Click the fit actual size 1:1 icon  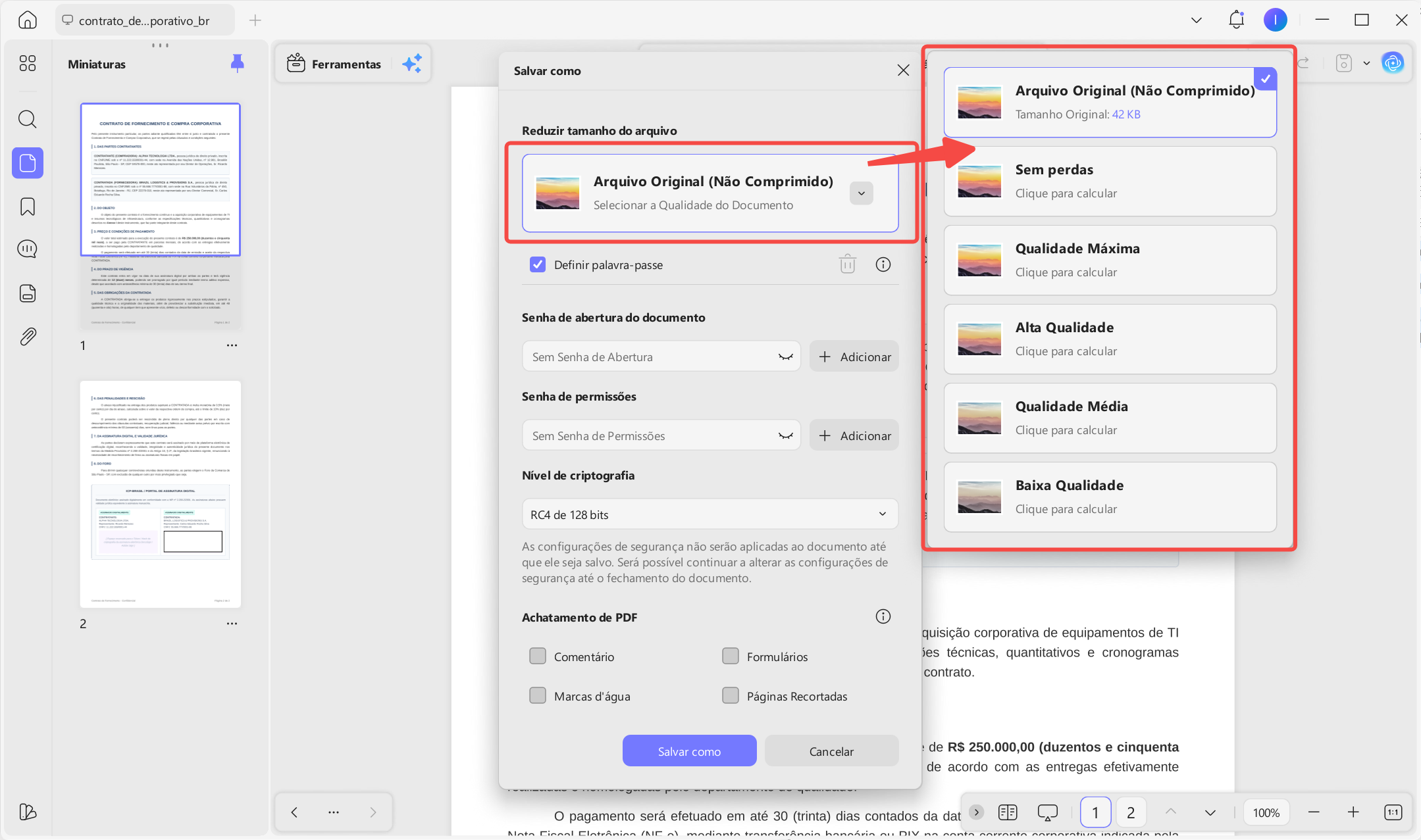(x=1393, y=812)
